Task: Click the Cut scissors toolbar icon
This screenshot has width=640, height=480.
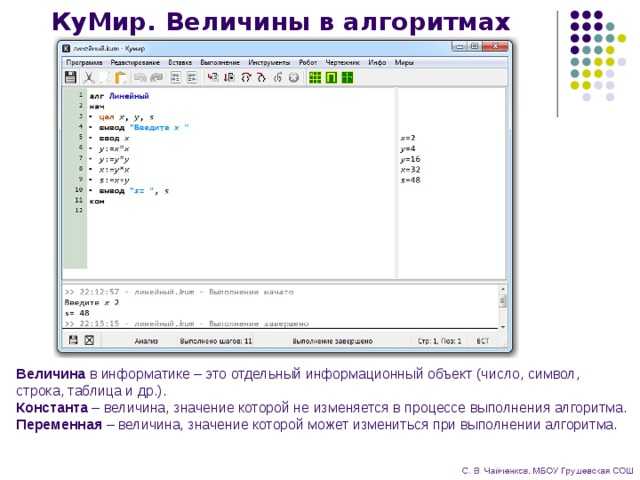Action: point(90,77)
